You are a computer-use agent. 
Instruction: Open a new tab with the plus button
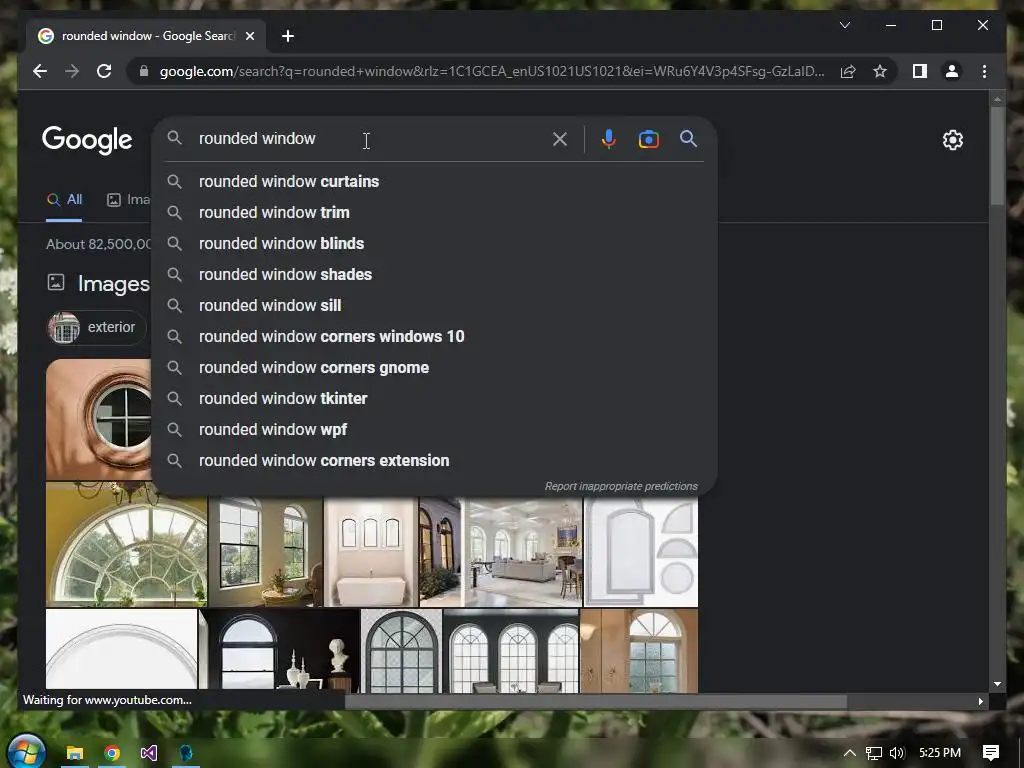tap(288, 36)
